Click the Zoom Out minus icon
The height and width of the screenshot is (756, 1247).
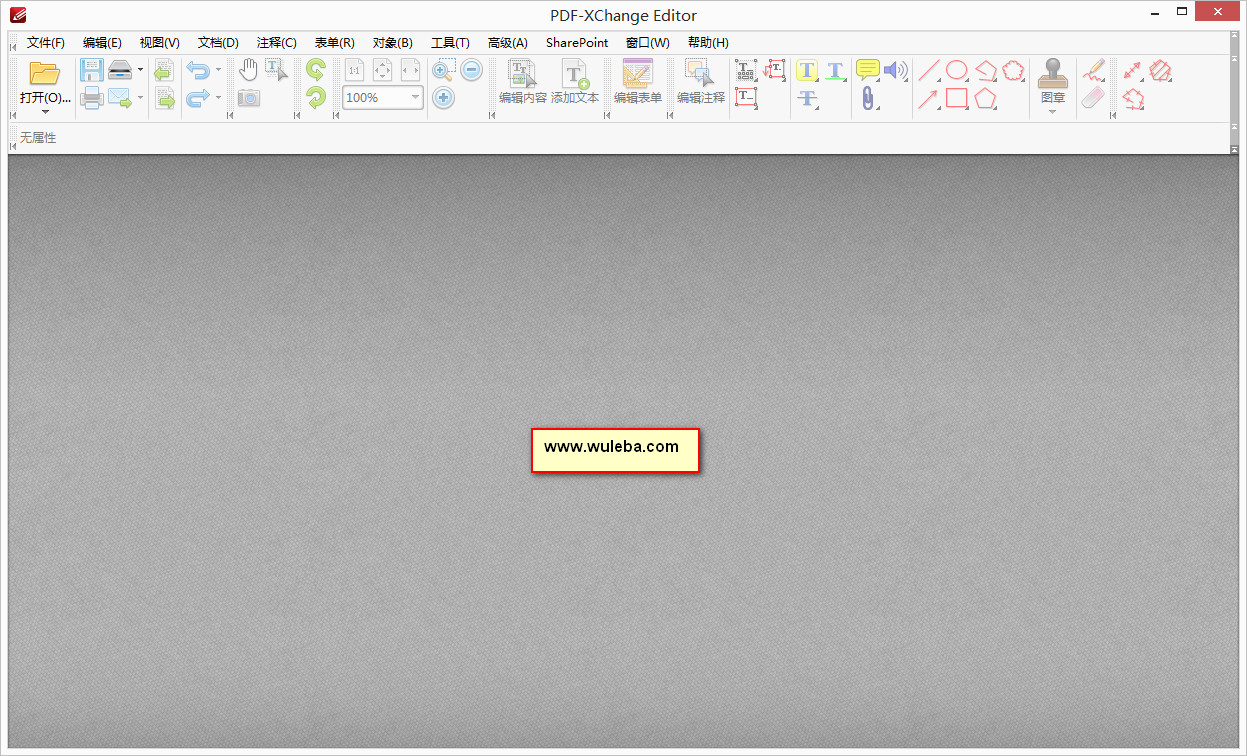[x=472, y=70]
